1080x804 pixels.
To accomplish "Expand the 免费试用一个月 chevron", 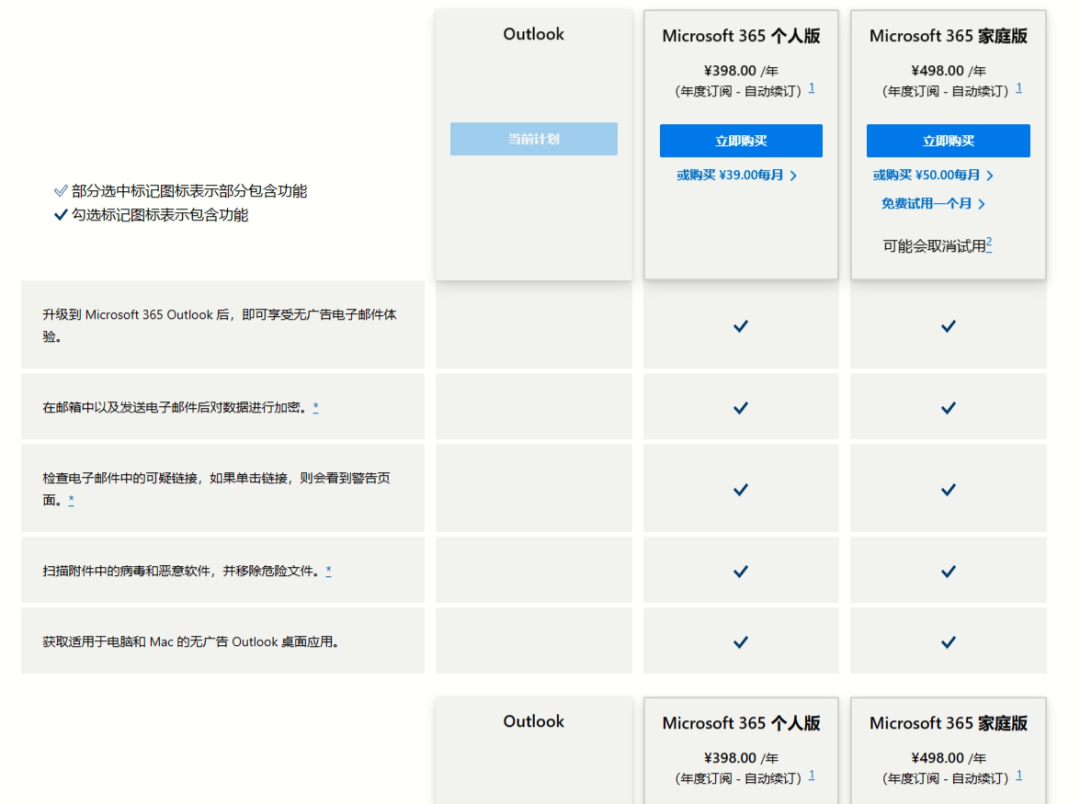I will tap(982, 203).
